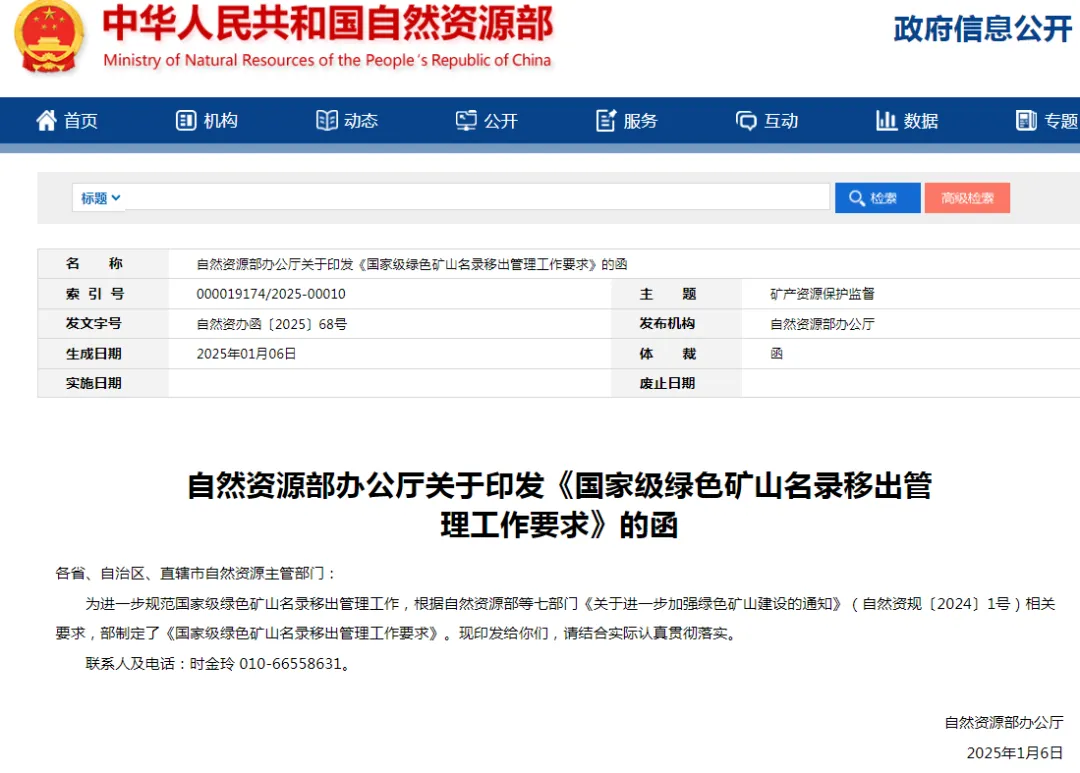1080x773 pixels.
Task: Select the 机构 institution icon in navigation
Action: click(184, 120)
